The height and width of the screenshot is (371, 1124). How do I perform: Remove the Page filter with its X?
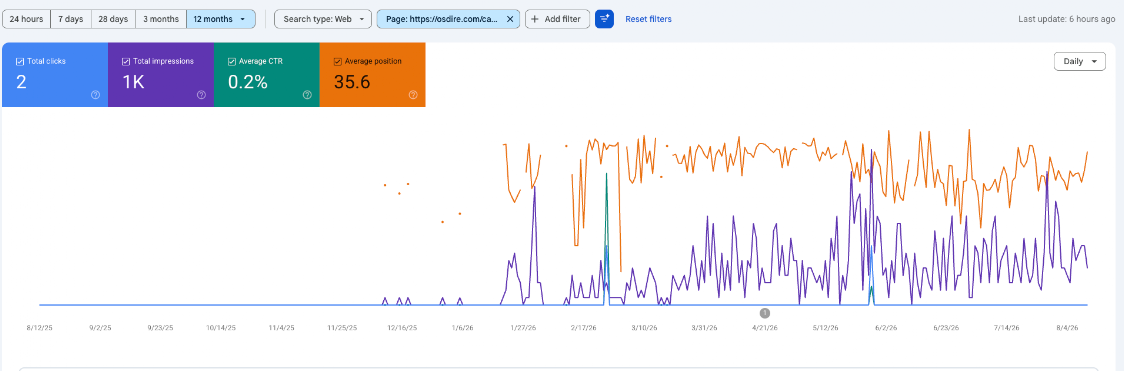(510, 19)
